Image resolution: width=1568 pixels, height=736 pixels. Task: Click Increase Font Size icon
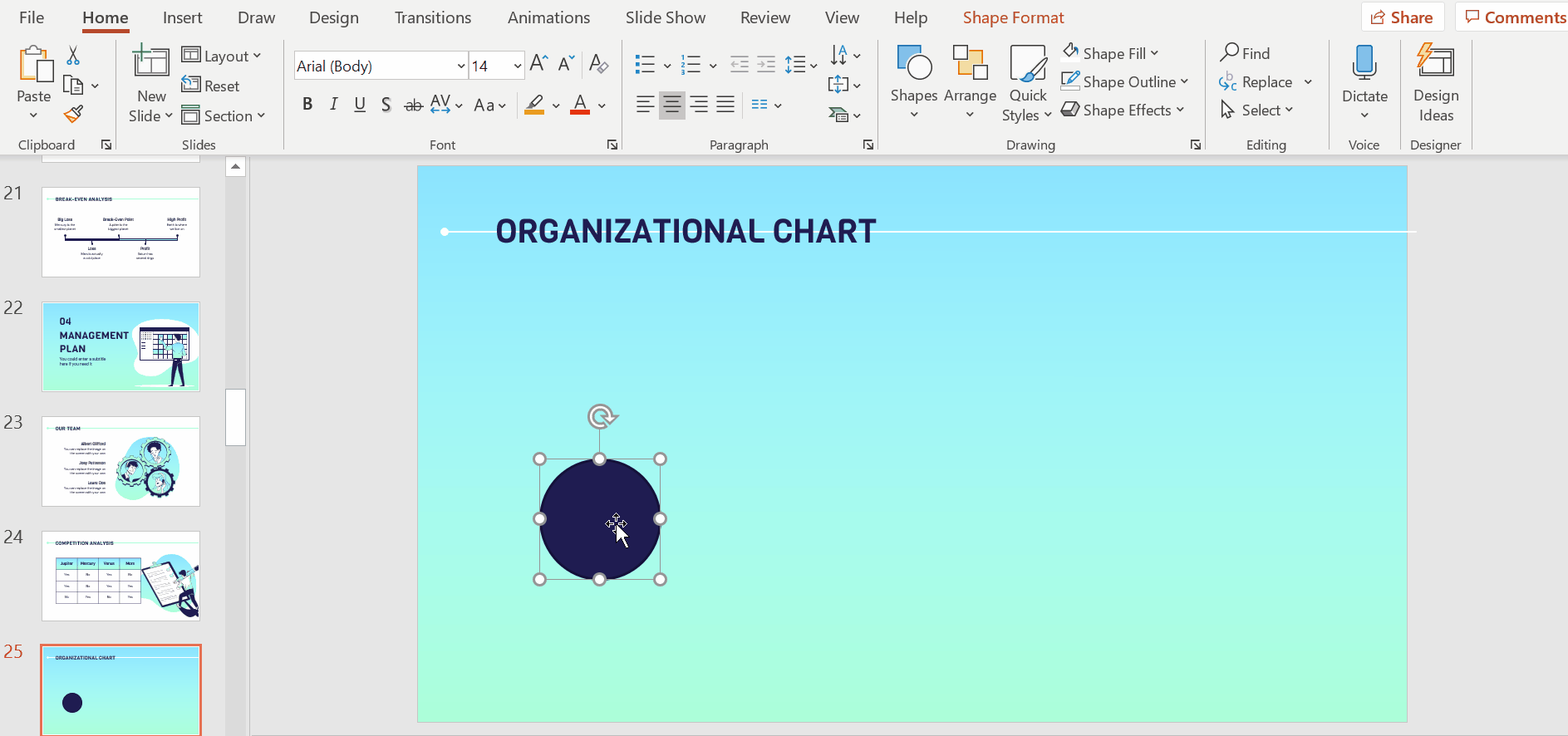click(538, 64)
